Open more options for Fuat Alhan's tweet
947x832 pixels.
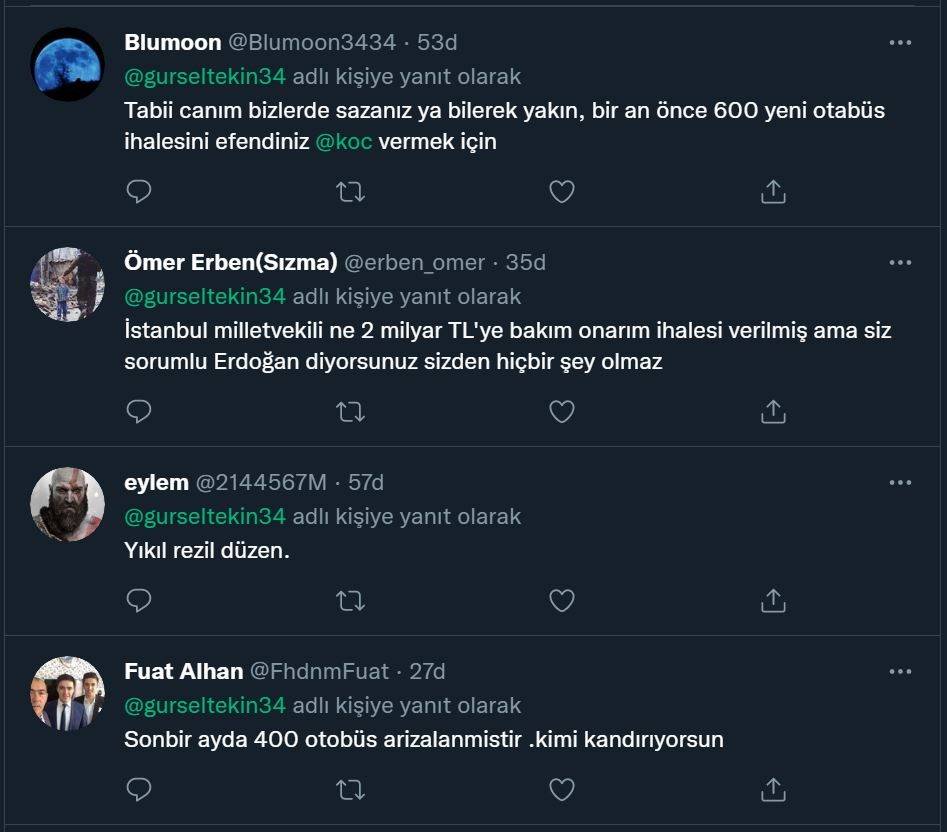coord(900,672)
